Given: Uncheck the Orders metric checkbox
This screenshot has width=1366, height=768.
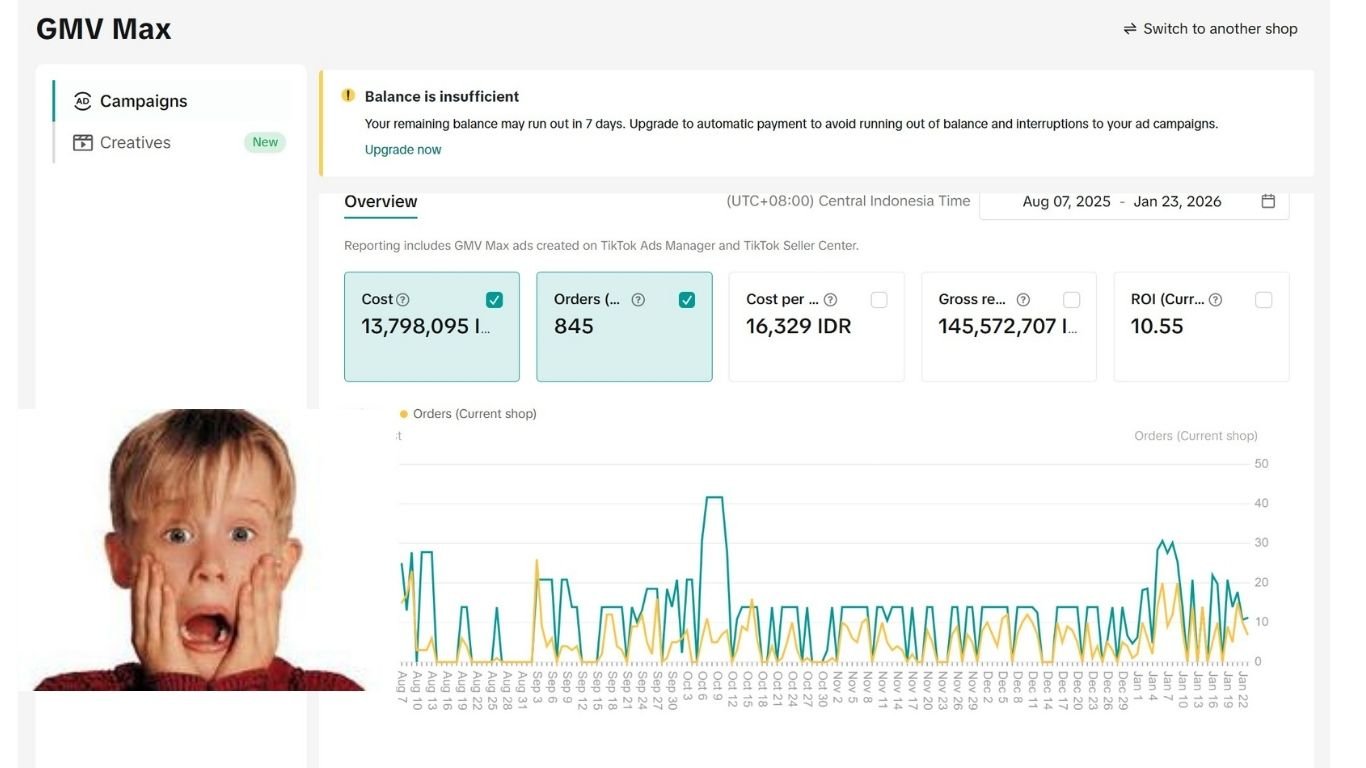Looking at the screenshot, I should point(687,300).
